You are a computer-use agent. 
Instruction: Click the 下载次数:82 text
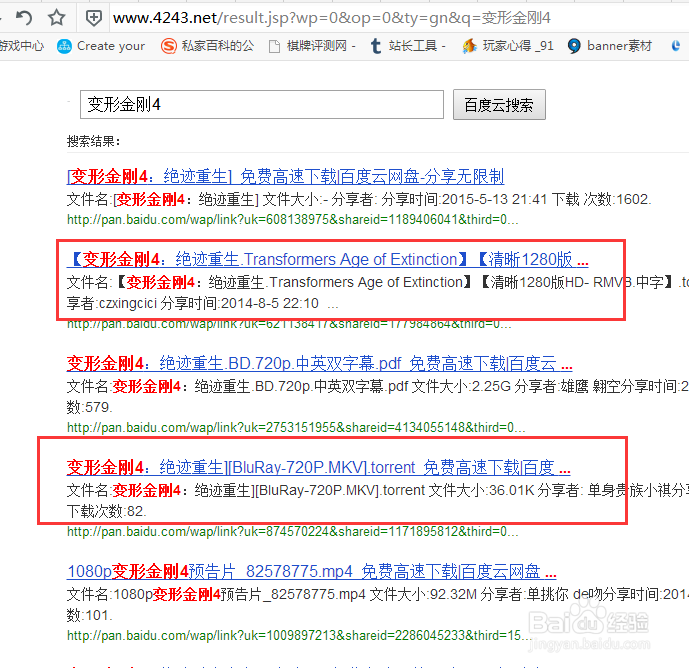tap(107, 511)
